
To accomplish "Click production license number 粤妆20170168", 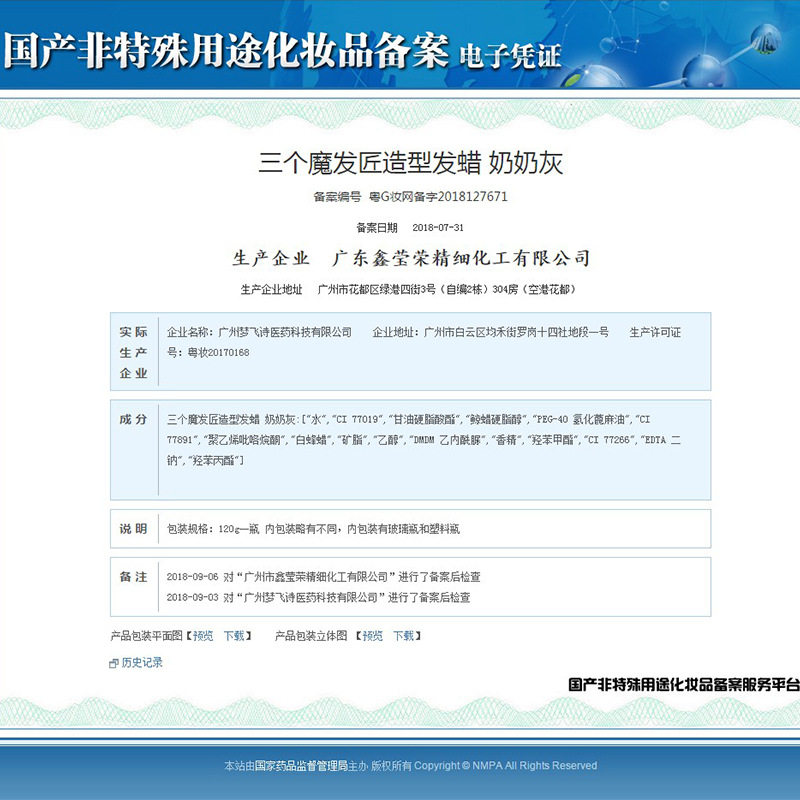I will click(218, 352).
